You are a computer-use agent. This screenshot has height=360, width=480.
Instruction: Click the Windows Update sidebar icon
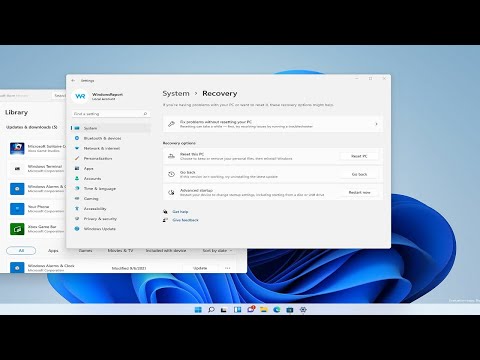click(x=77, y=229)
